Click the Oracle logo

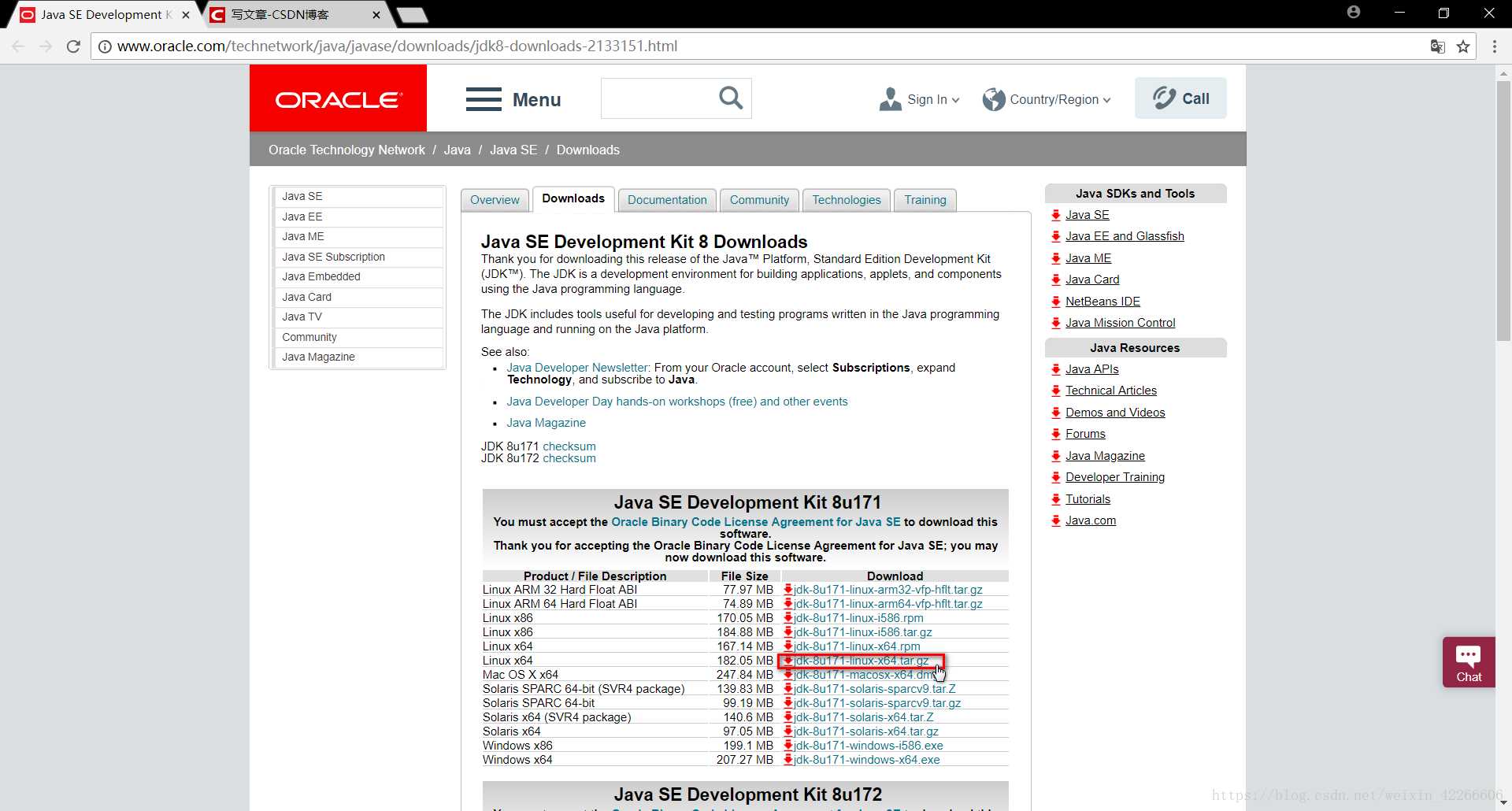tap(338, 98)
